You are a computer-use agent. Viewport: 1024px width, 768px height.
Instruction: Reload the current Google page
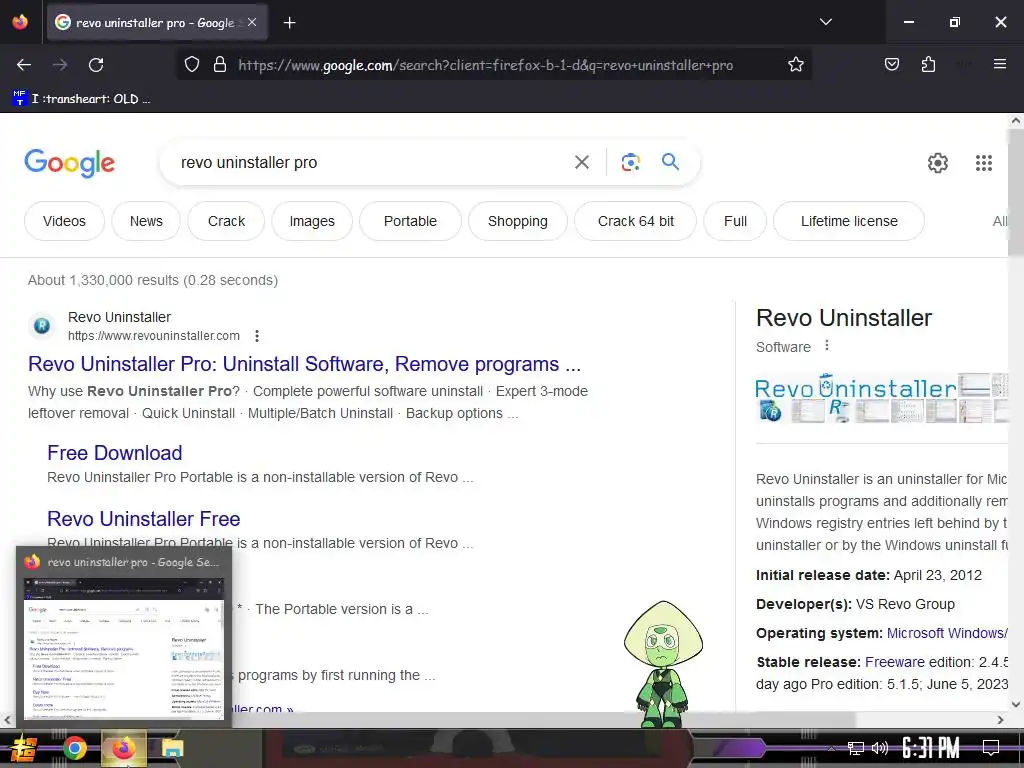[96, 65]
